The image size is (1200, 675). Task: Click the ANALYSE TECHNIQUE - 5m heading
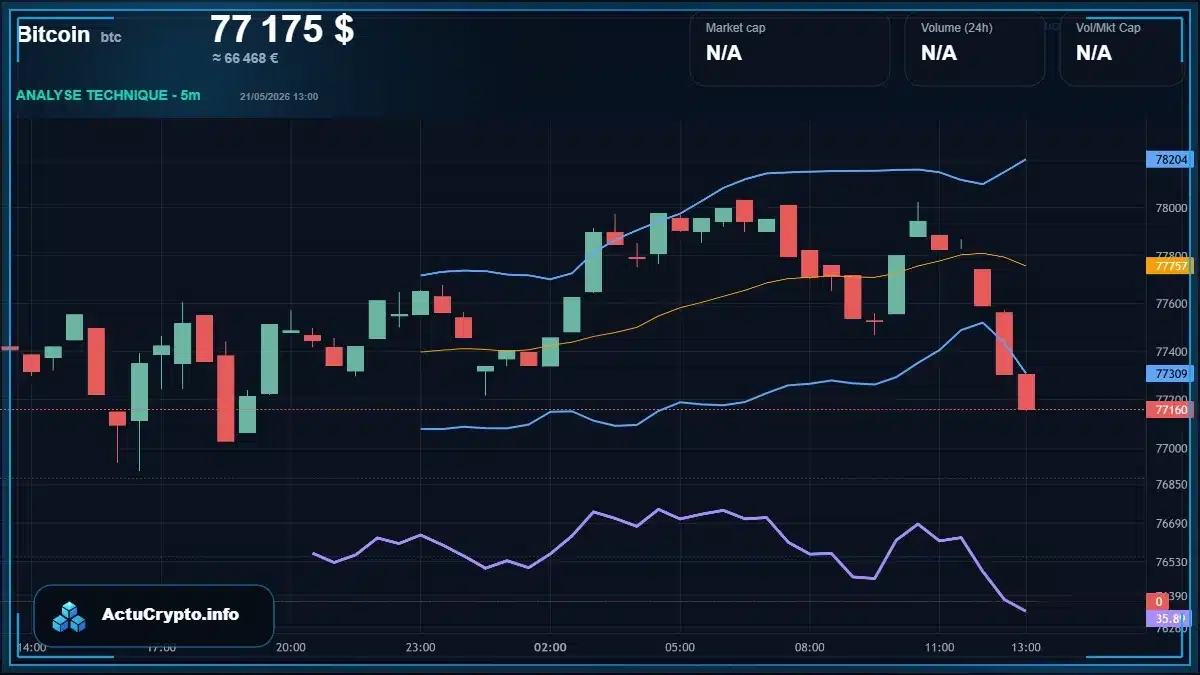tap(108, 95)
